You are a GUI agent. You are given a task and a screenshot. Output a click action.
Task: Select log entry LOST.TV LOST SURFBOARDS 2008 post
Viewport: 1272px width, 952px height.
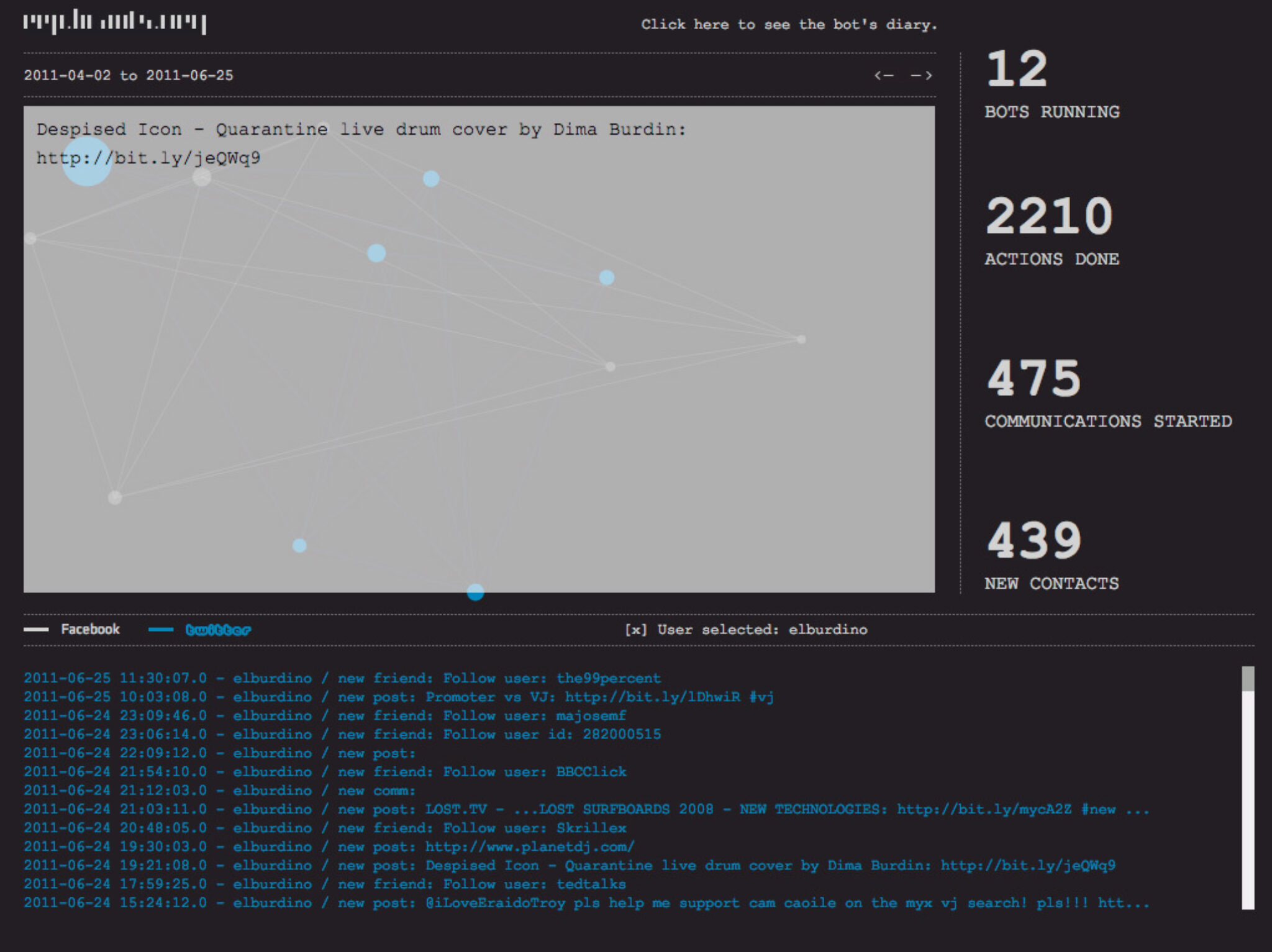click(x=586, y=809)
